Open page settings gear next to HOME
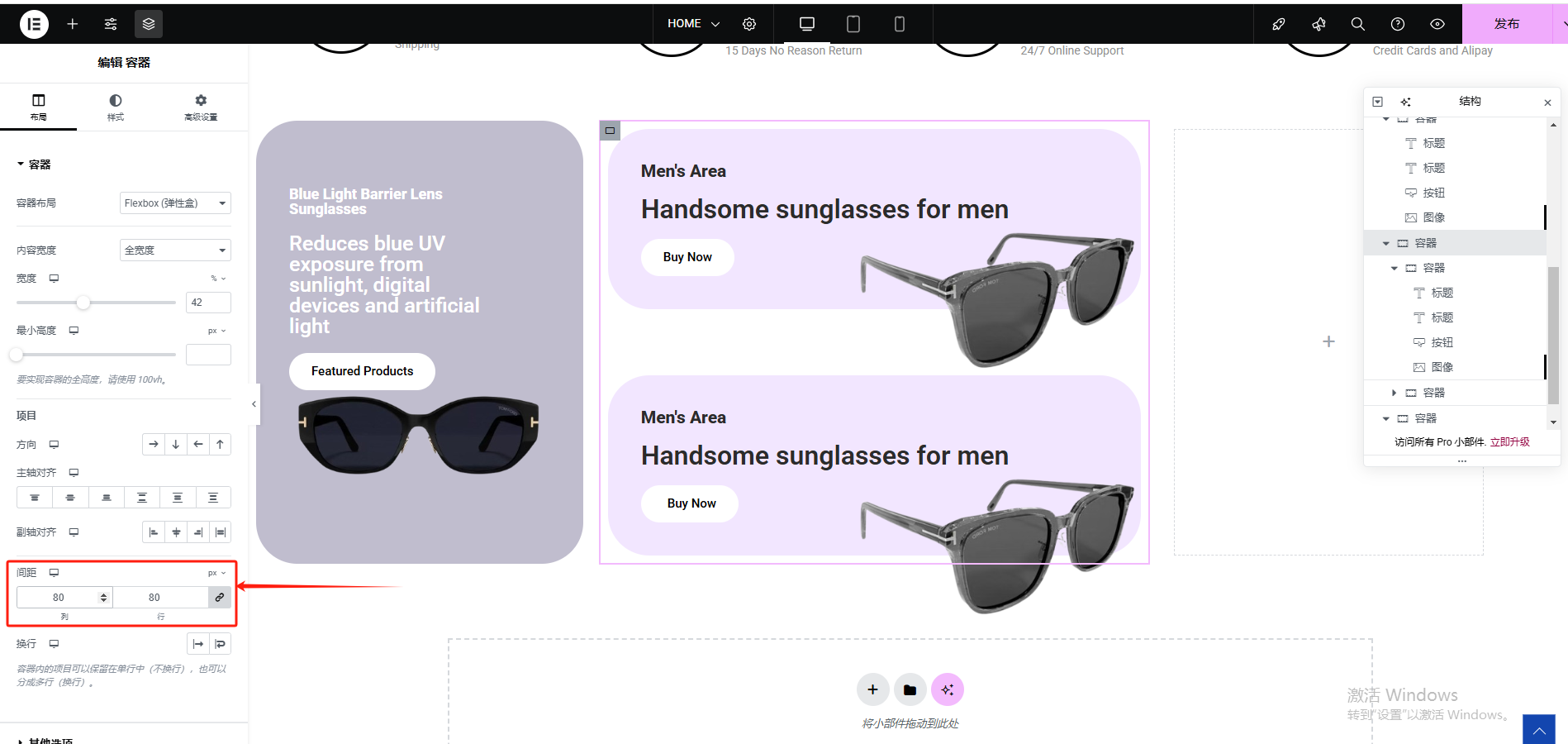The image size is (1568, 744). 749,24
